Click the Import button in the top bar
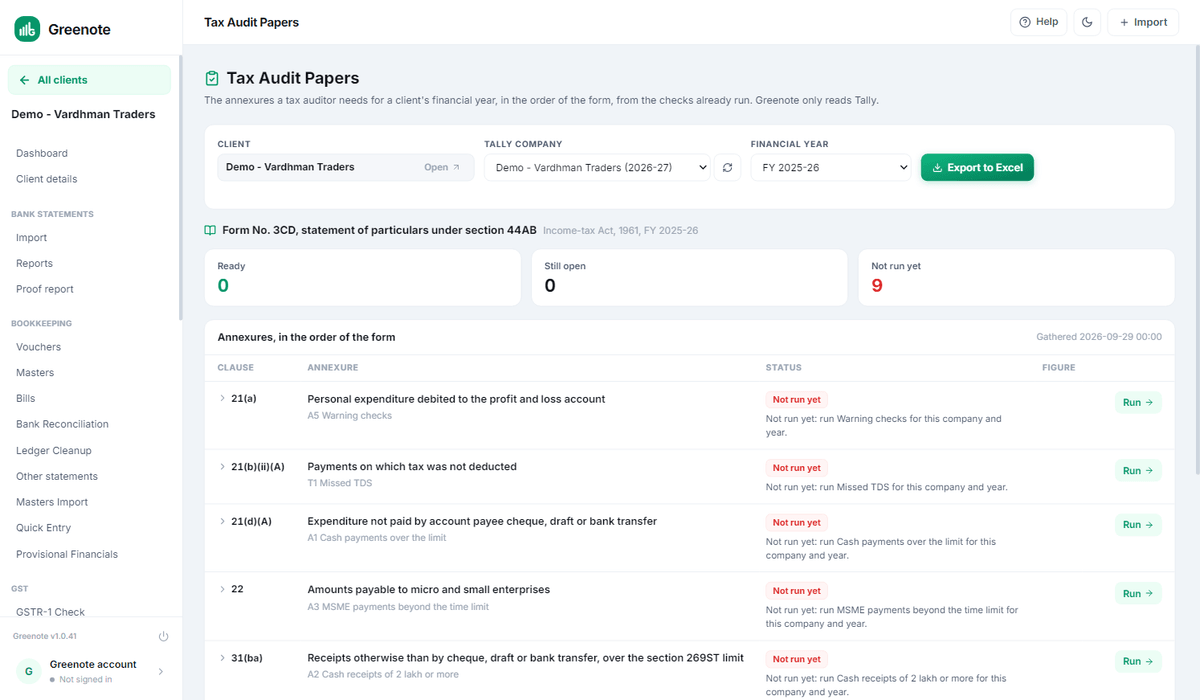This screenshot has height=700, width=1200. (x=1143, y=22)
